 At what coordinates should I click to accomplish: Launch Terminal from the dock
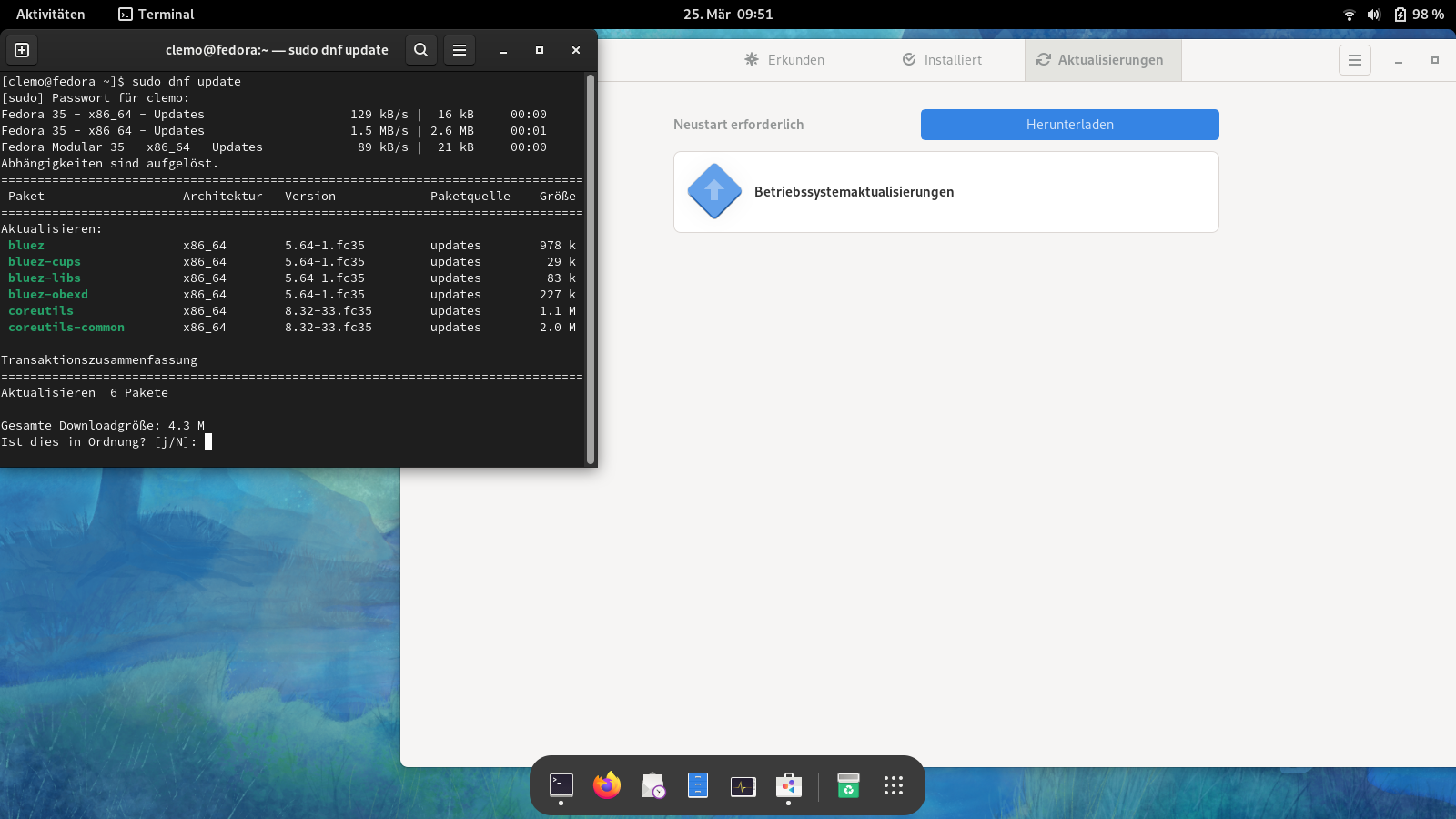561,784
